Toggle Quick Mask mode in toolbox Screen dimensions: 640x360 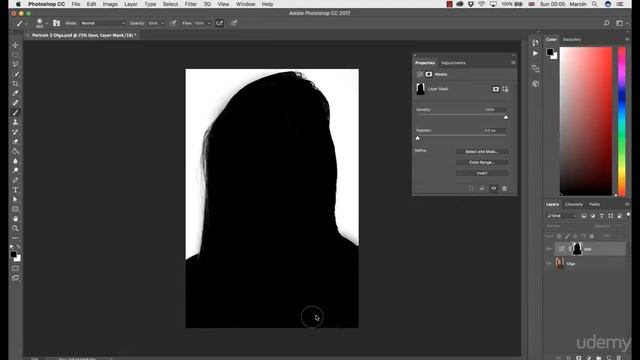(16, 268)
